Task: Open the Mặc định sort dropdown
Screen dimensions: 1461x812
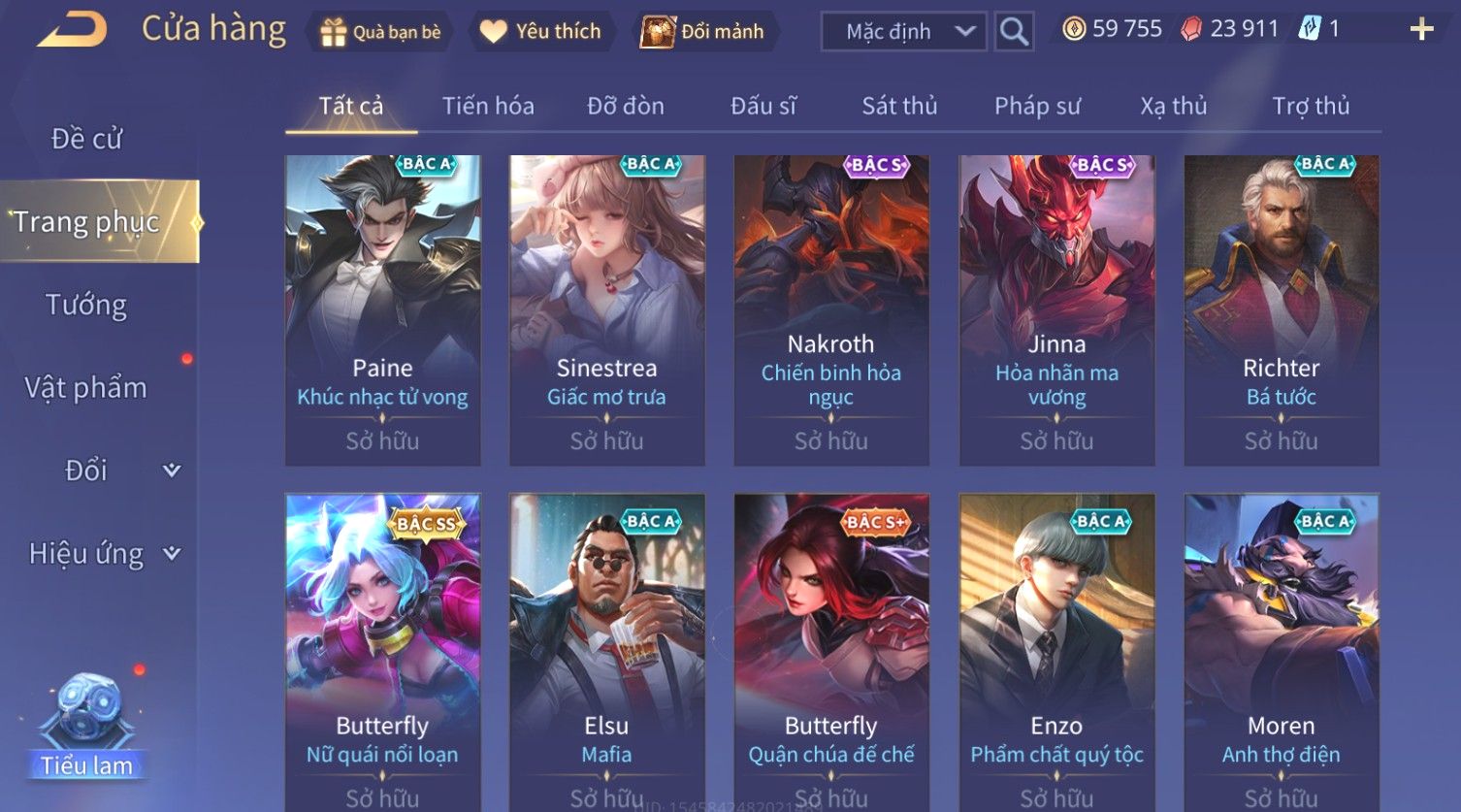Action: (x=903, y=31)
